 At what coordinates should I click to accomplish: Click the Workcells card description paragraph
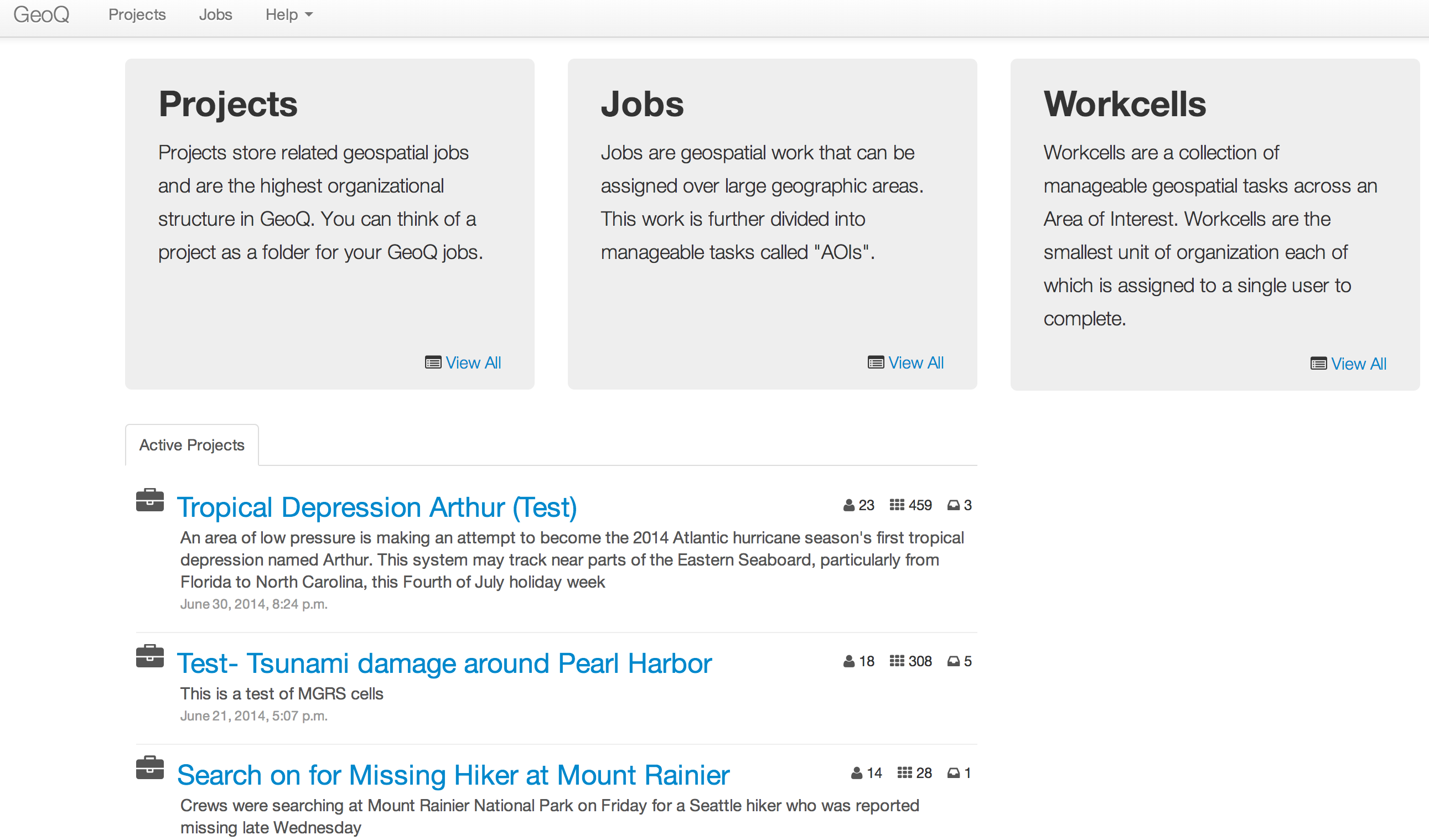[x=1210, y=235]
